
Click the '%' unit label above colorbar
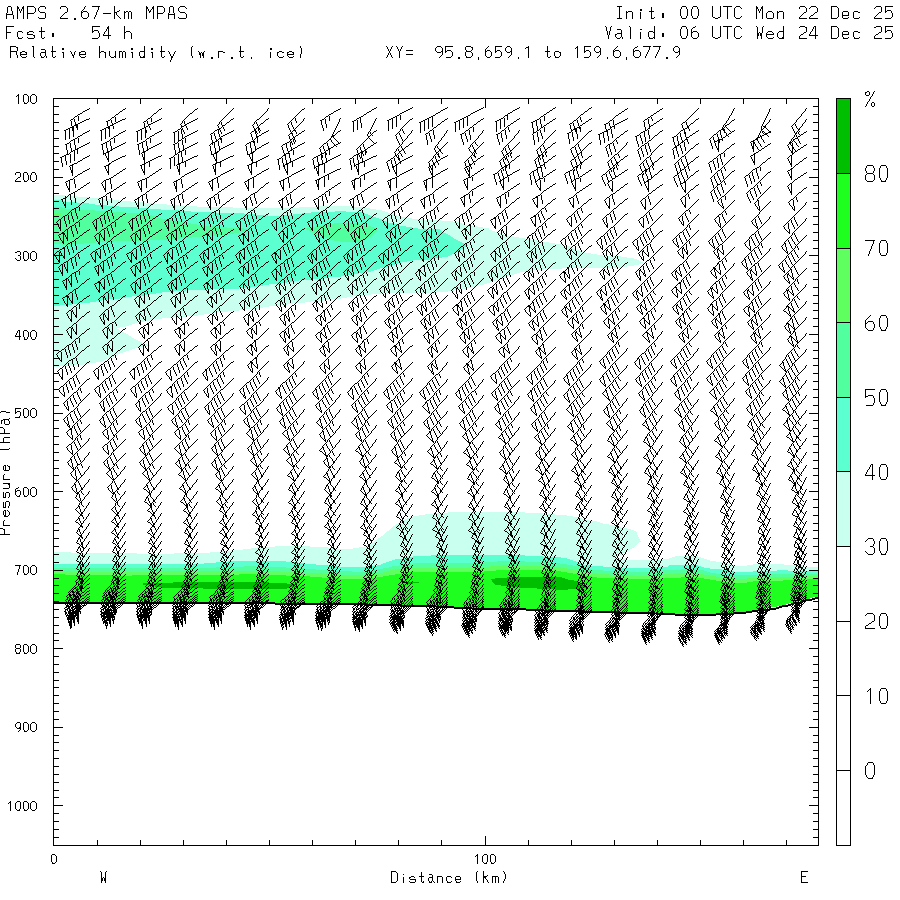[870, 99]
